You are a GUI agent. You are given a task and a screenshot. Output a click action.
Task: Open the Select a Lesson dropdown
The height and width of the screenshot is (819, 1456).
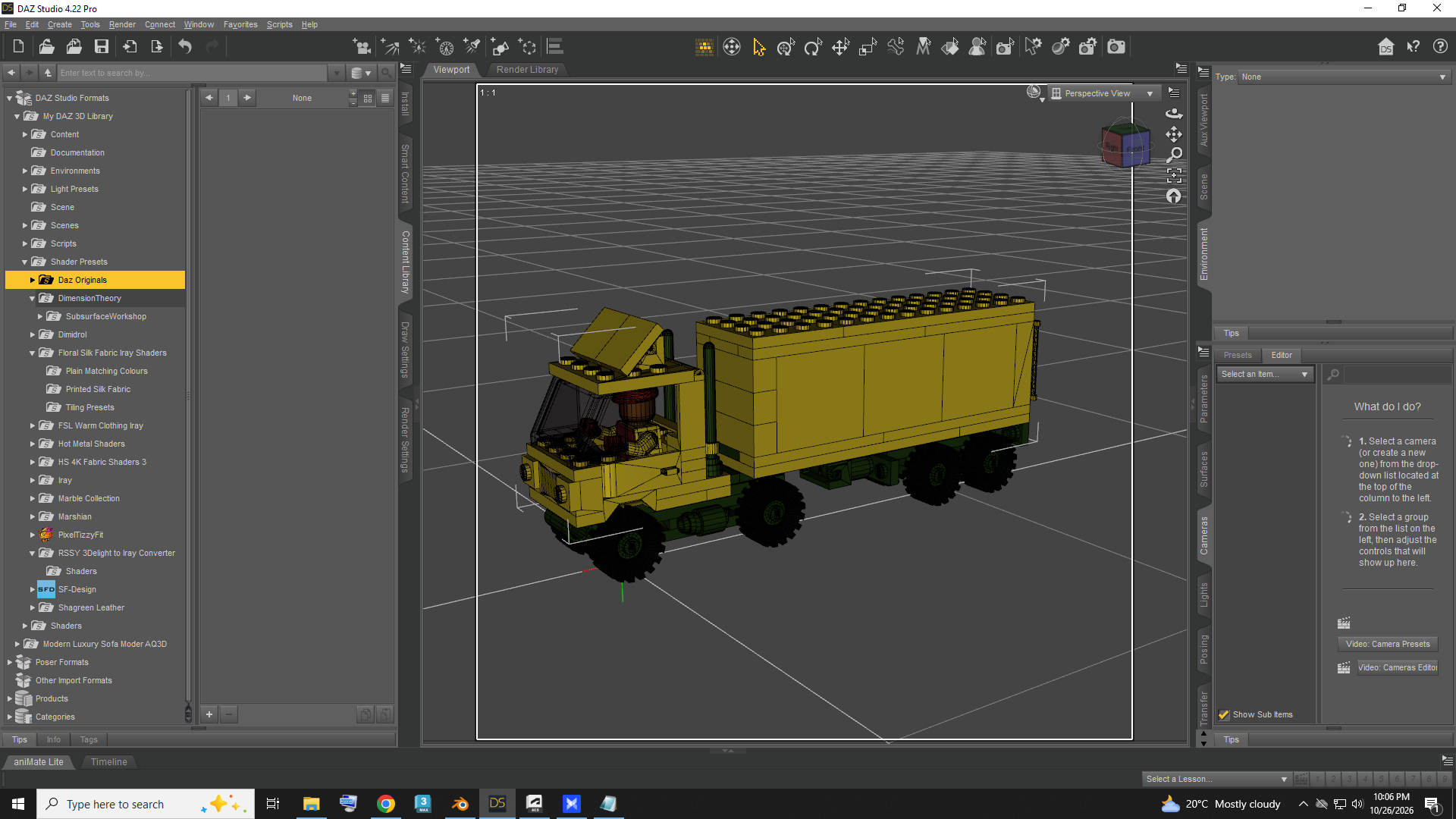coord(1216,779)
